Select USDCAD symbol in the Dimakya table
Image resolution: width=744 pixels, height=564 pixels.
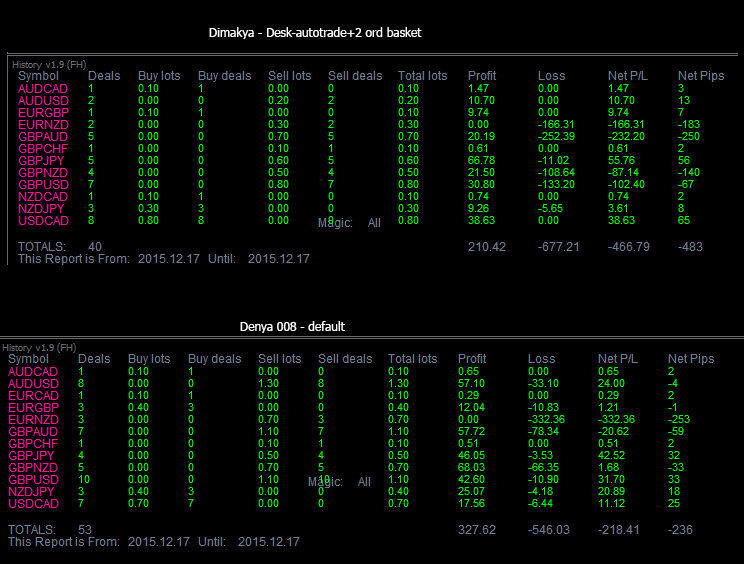(43, 221)
